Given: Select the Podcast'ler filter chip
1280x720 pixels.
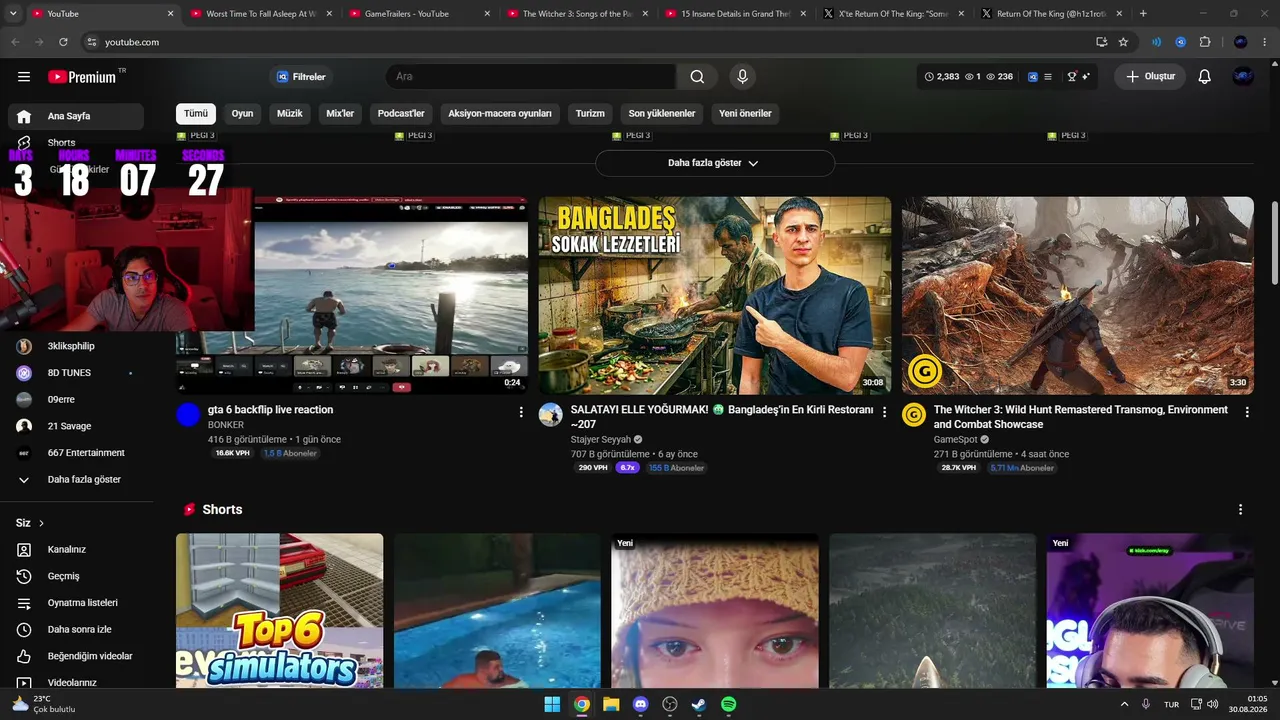Looking at the screenshot, I should pos(401,113).
